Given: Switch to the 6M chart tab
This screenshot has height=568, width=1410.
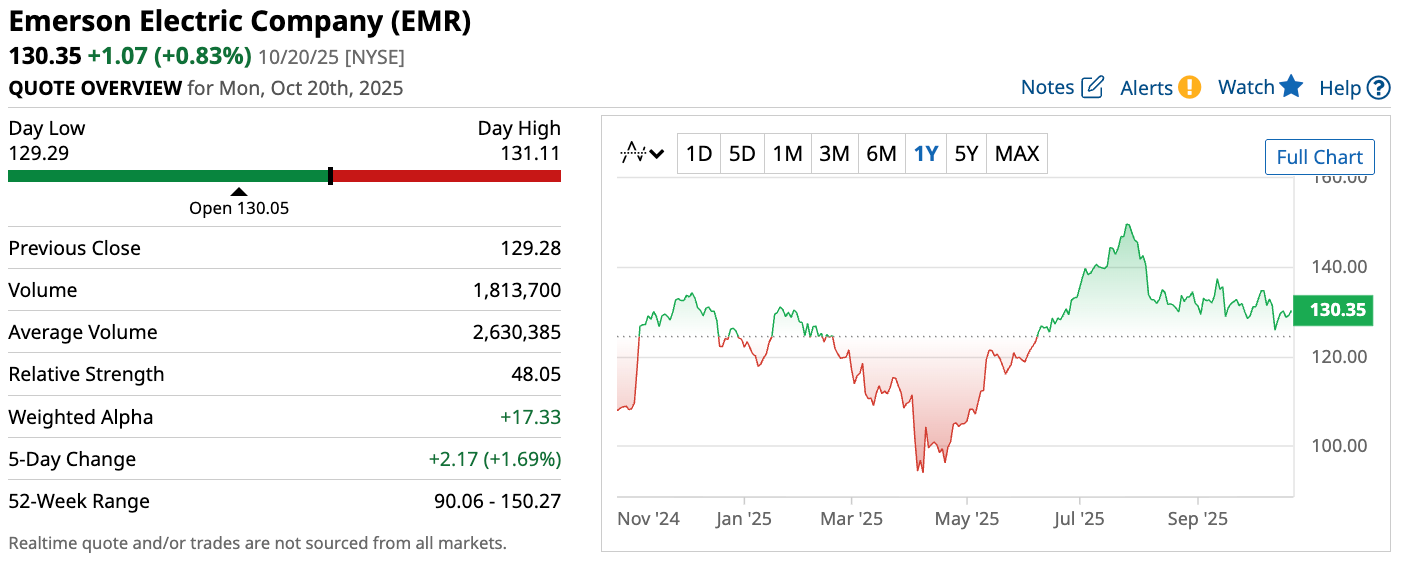Looking at the screenshot, I should [881, 154].
